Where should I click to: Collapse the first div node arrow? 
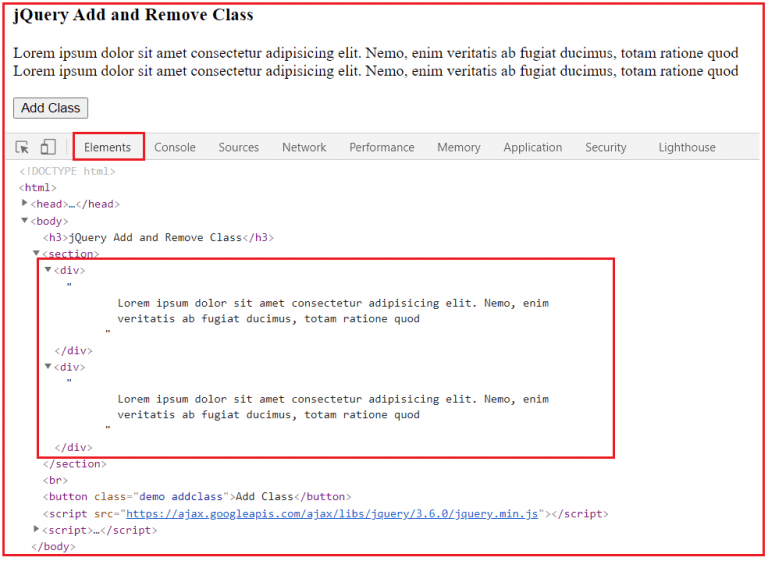[x=48, y=270]
